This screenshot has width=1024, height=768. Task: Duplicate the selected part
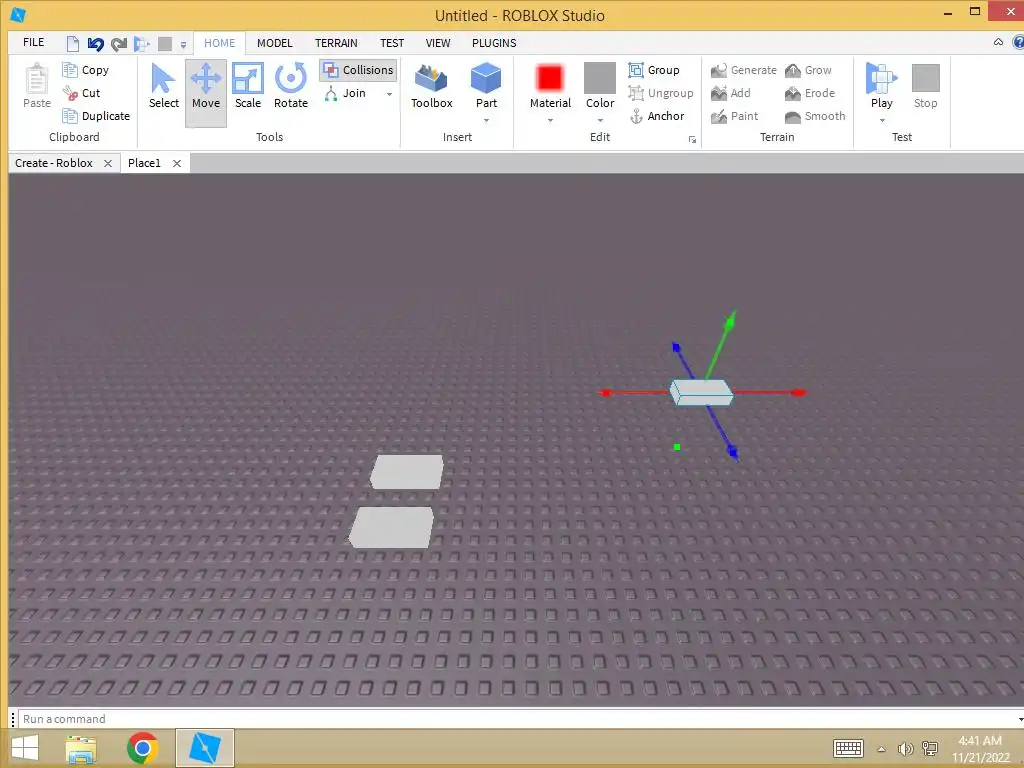click(96, 116)
